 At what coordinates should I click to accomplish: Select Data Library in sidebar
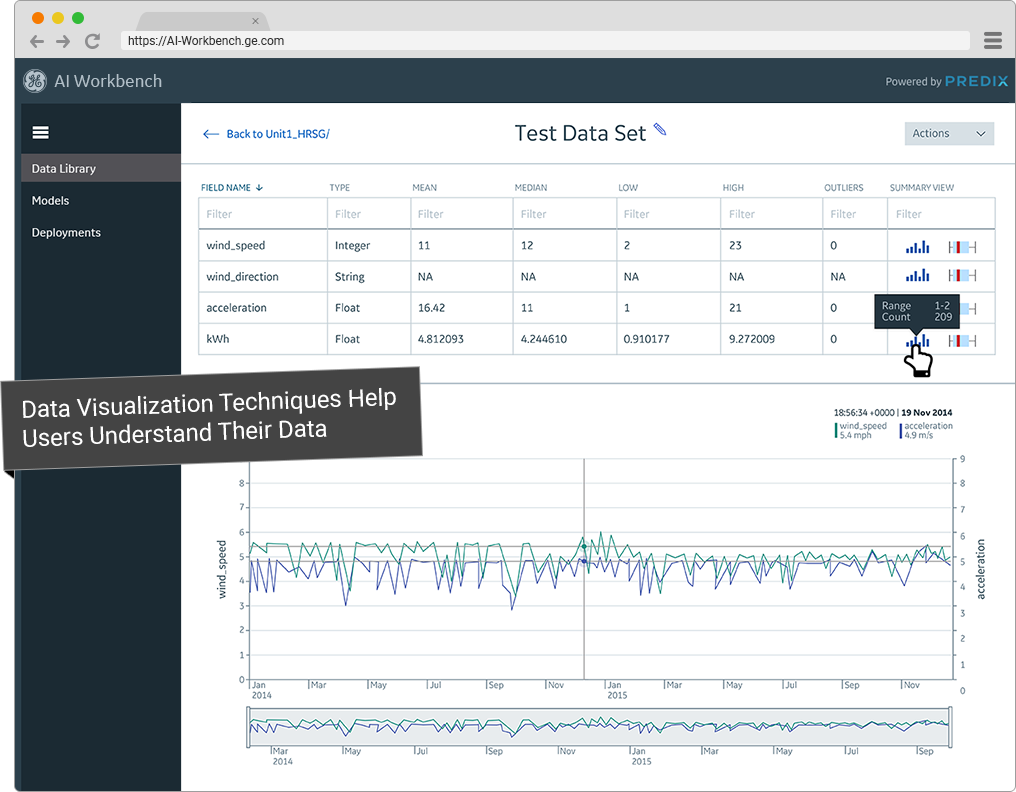[x=101, y=169]
